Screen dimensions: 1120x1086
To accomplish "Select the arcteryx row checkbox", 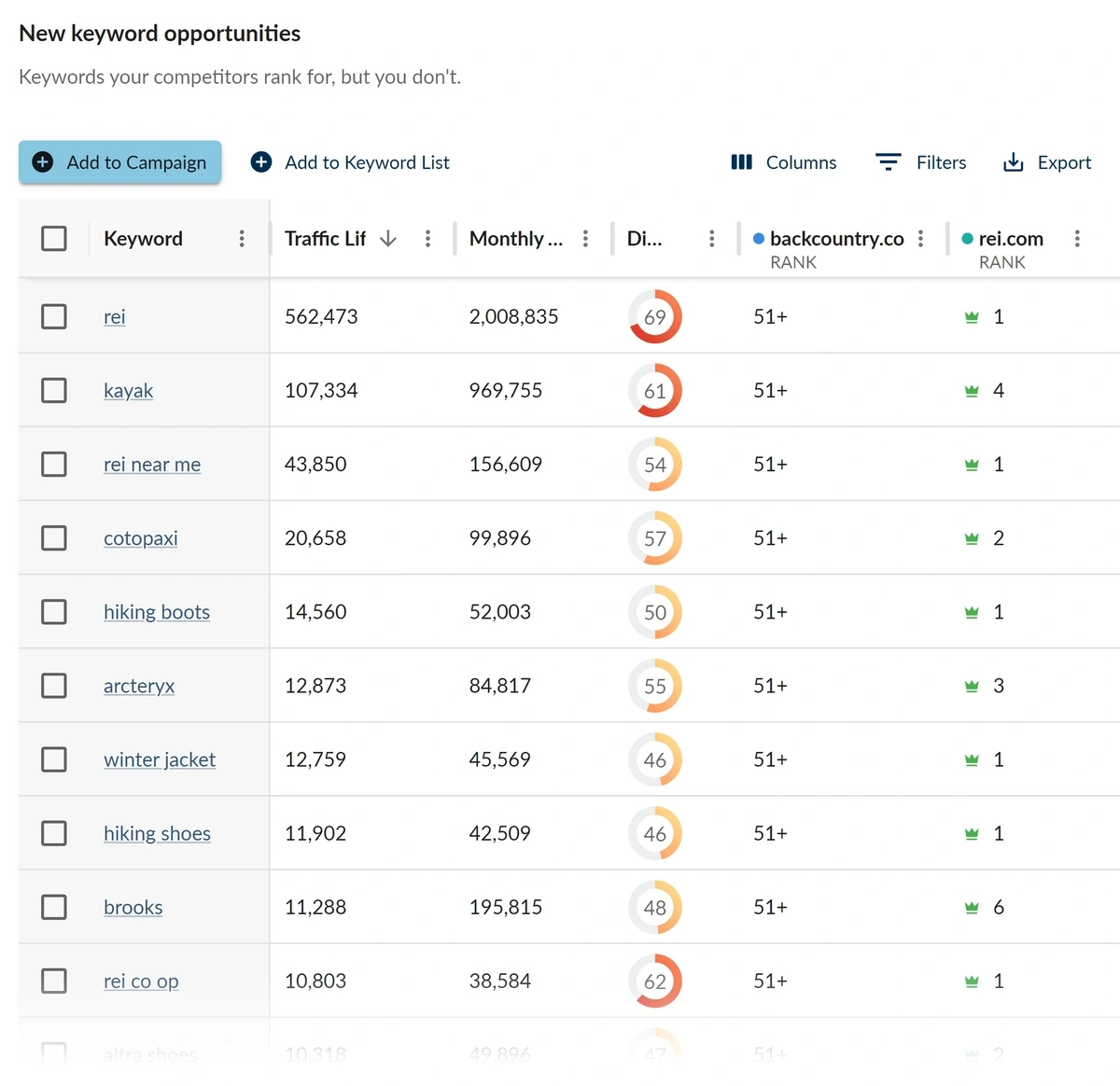I will coord(54,686).
